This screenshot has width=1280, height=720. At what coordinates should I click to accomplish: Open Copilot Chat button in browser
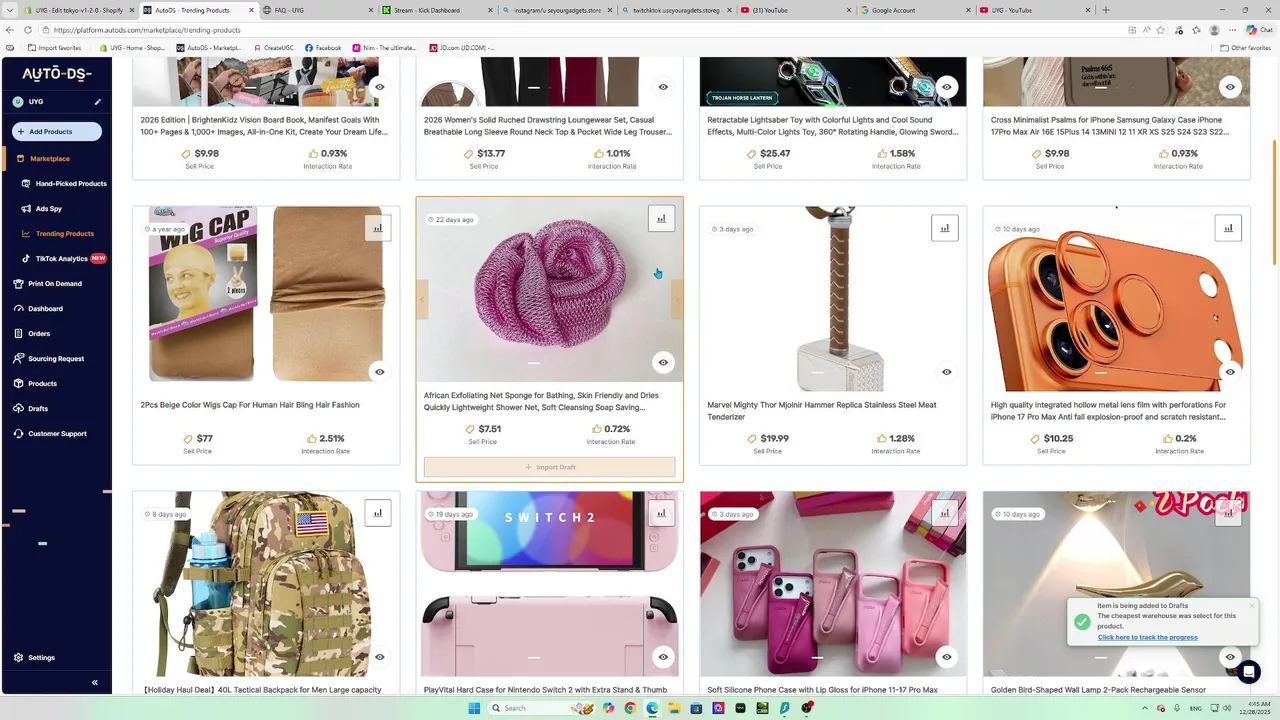coord(1259,30)
